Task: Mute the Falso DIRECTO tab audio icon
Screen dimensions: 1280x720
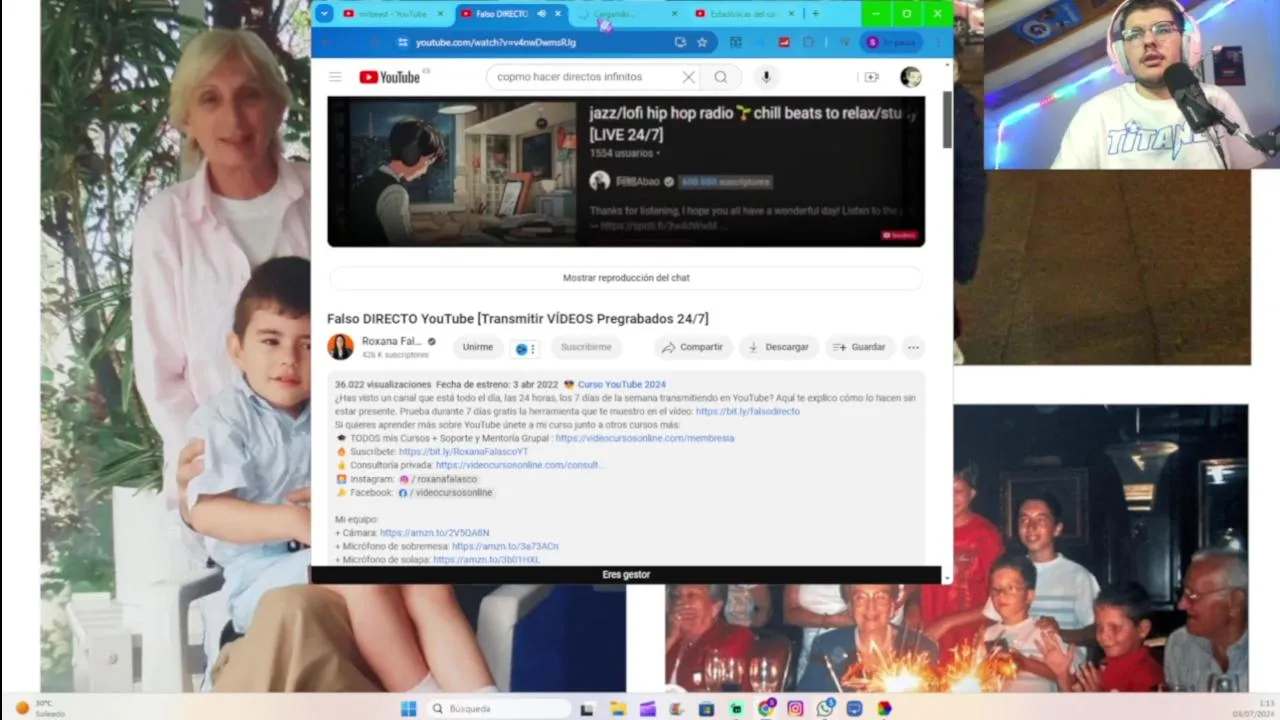Action: point(541,14)
